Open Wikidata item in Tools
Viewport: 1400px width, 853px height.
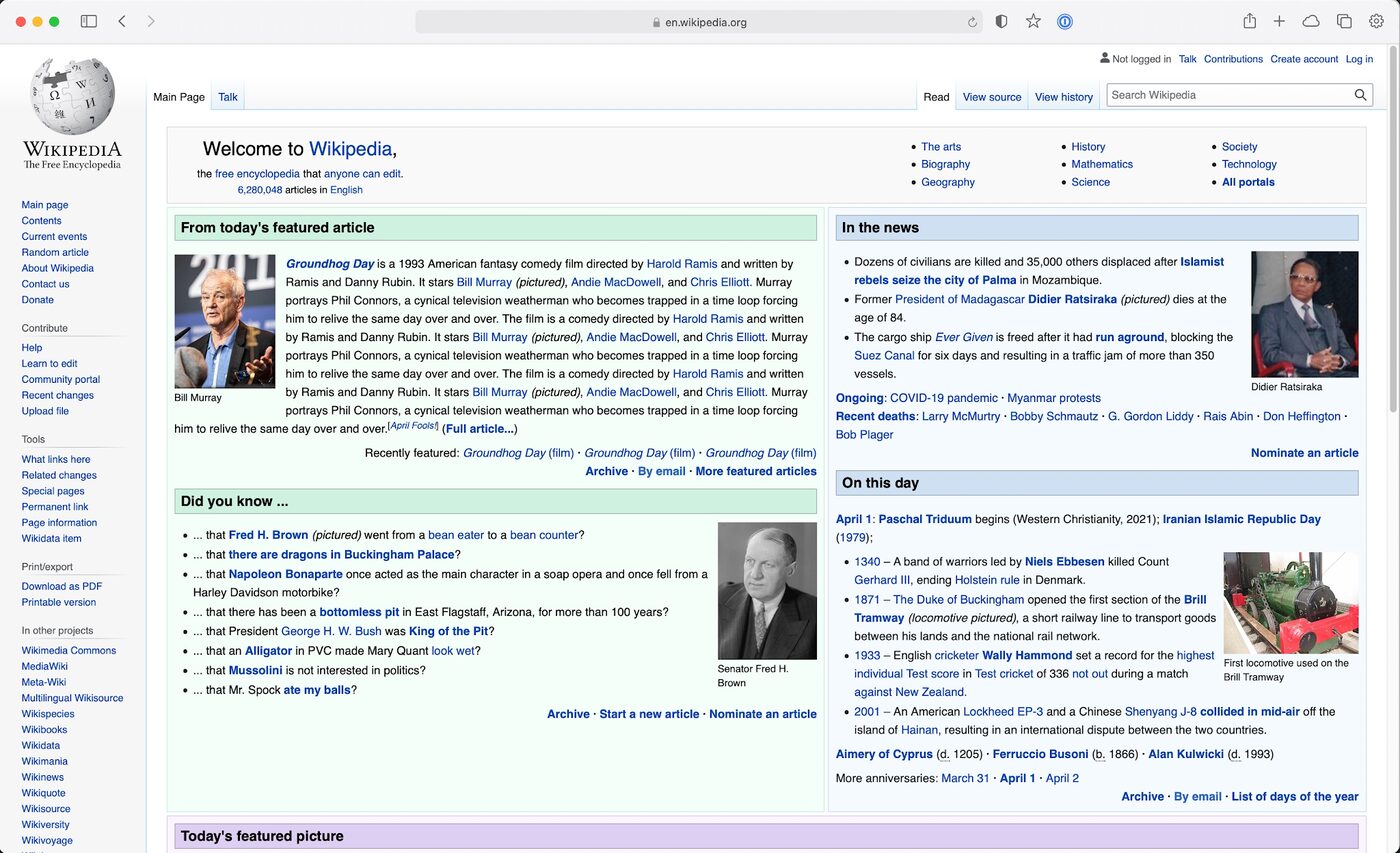coord(51,538)
